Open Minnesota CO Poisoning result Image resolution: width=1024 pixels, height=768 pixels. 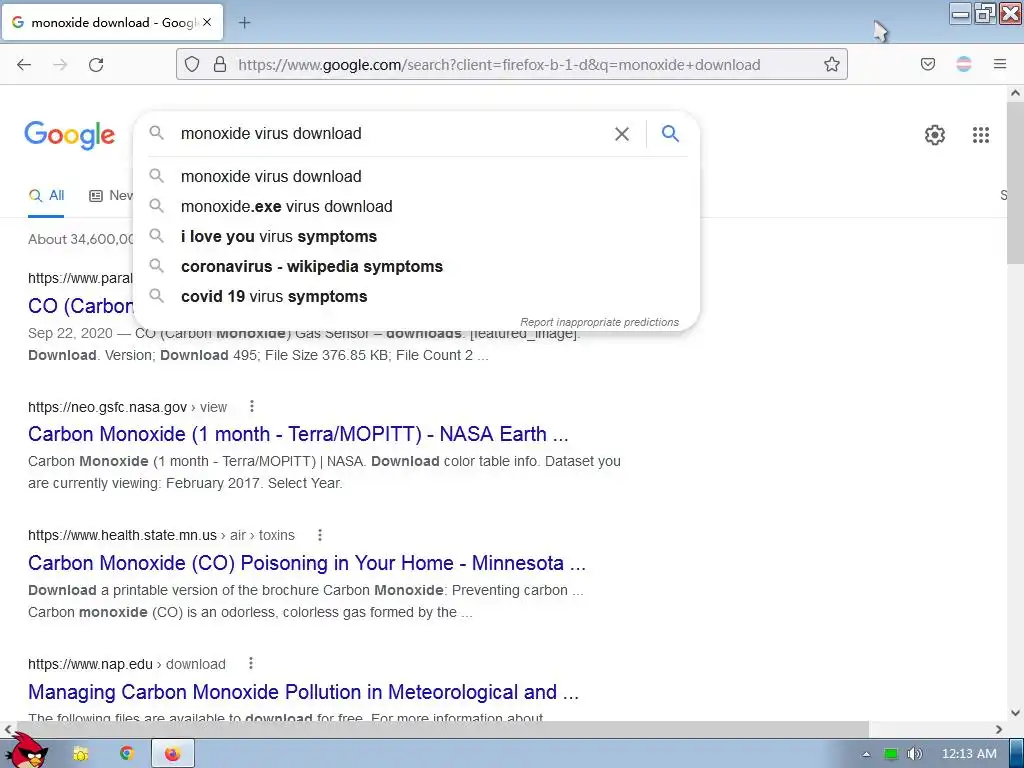click(306, 563)
